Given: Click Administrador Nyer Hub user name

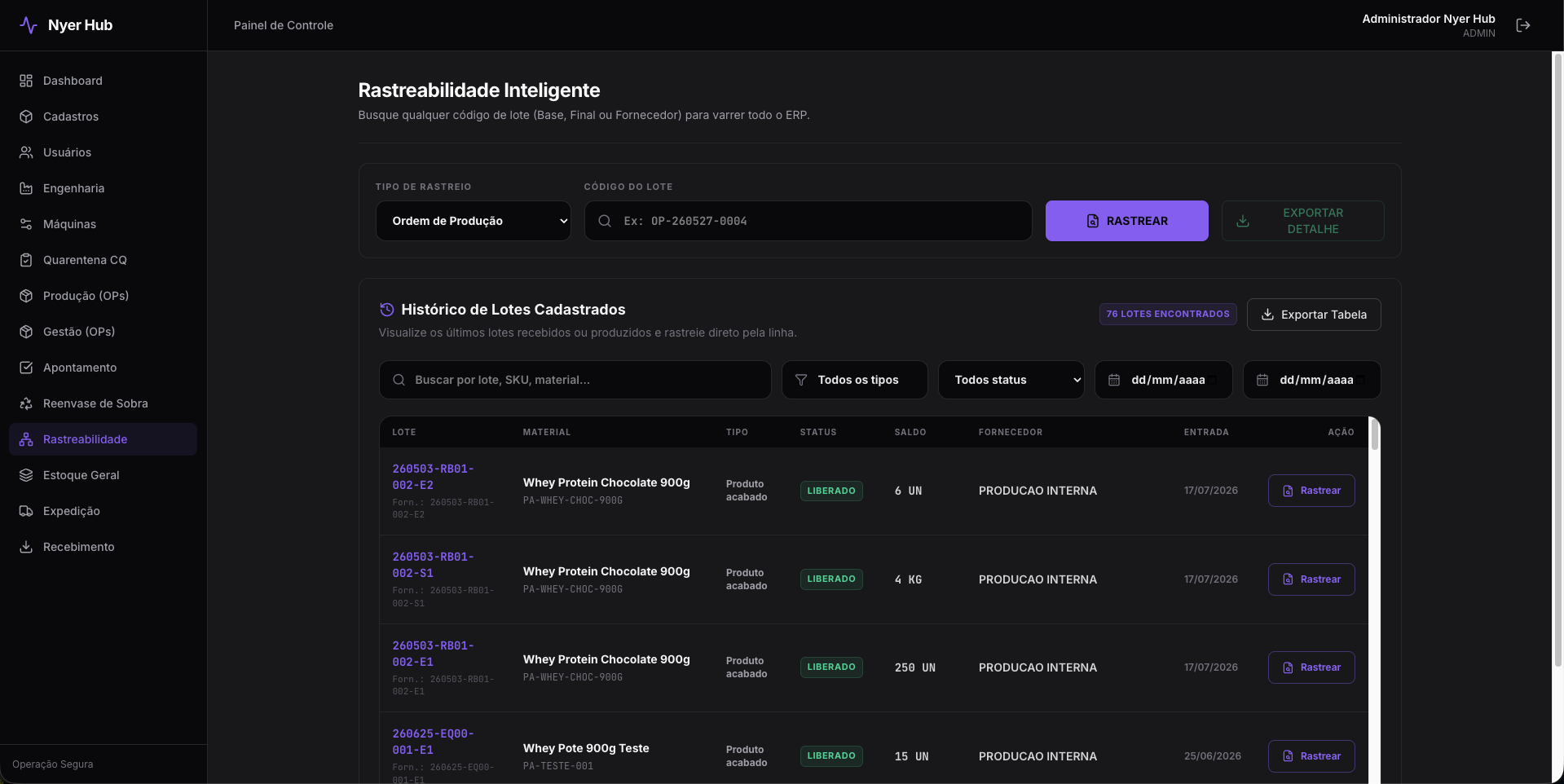Looking at the screenshot, I should click(1429, 19).
